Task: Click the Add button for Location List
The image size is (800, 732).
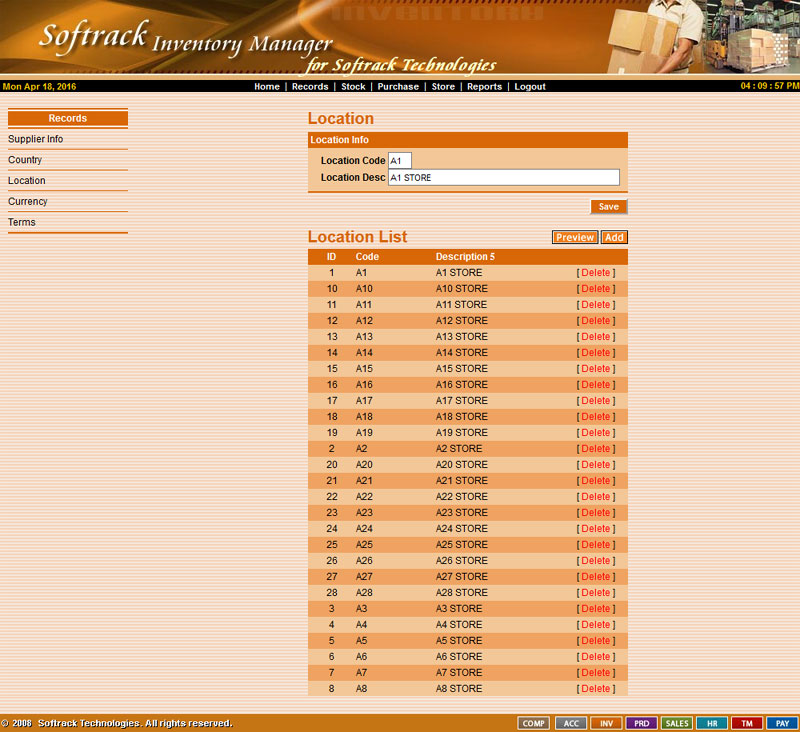Action: tap(614, 238)
